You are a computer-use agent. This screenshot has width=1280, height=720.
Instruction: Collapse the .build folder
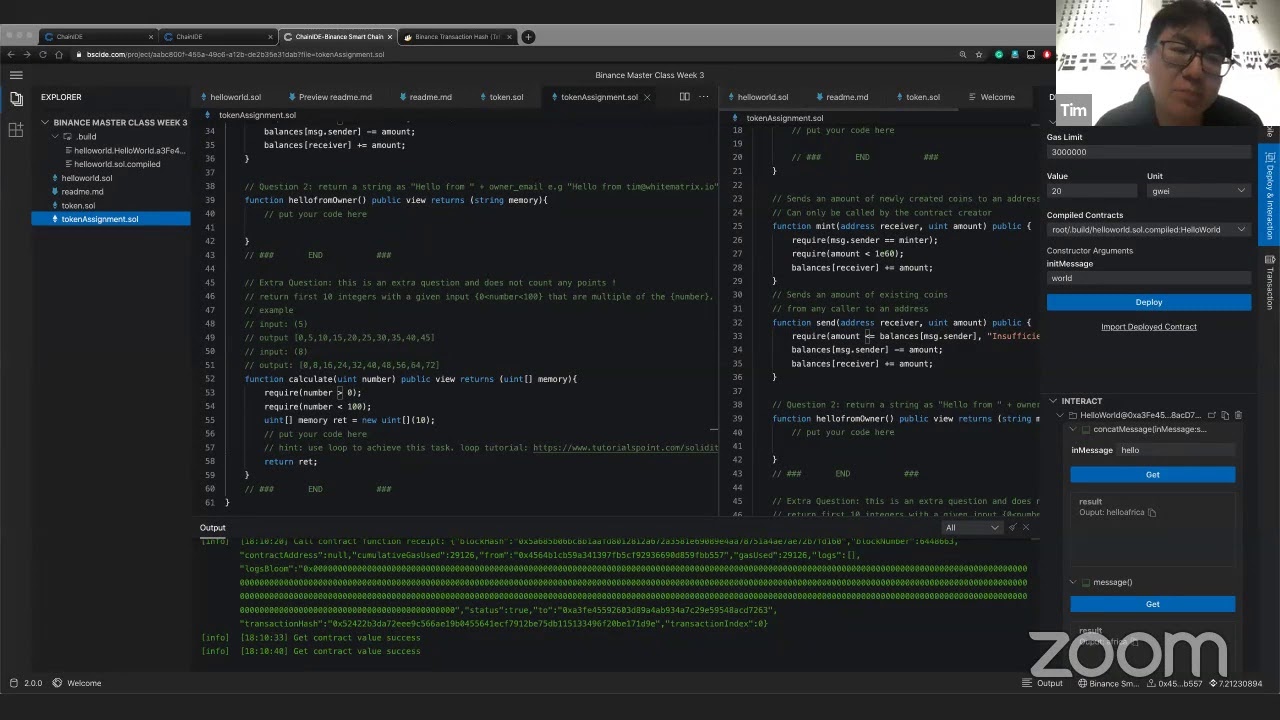pyautogui.click(x=56, y=137)
